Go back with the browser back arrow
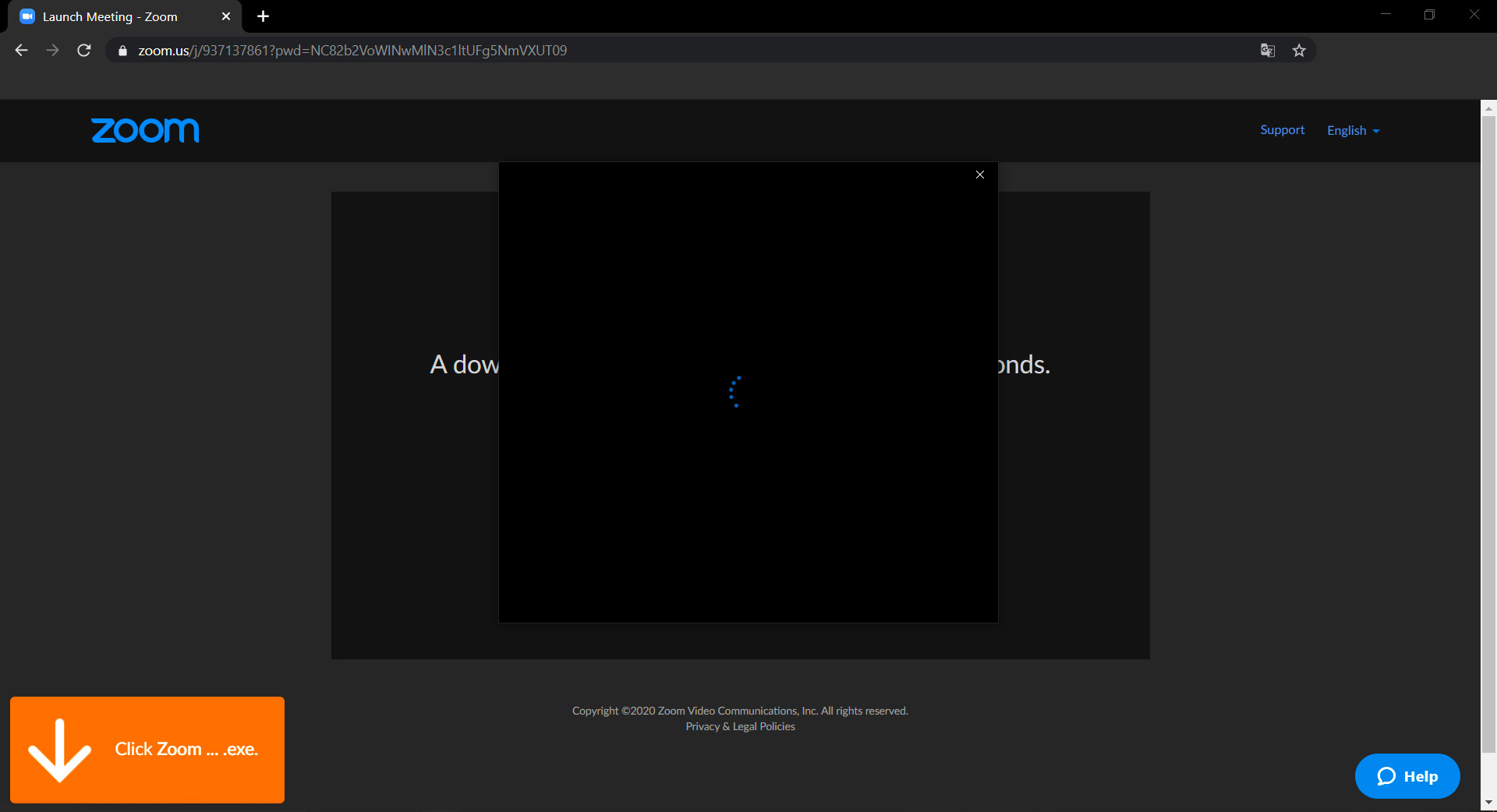 click(x=21, y=51)
